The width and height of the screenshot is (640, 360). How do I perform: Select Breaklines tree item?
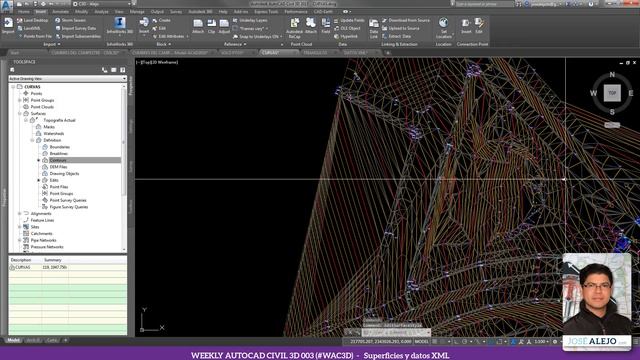[x=59, y=153]
